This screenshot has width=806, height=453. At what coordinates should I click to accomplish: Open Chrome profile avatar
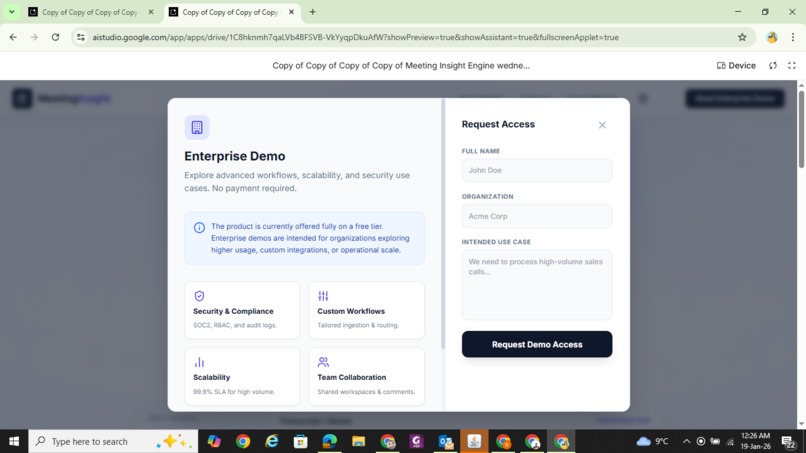point(771,37)
